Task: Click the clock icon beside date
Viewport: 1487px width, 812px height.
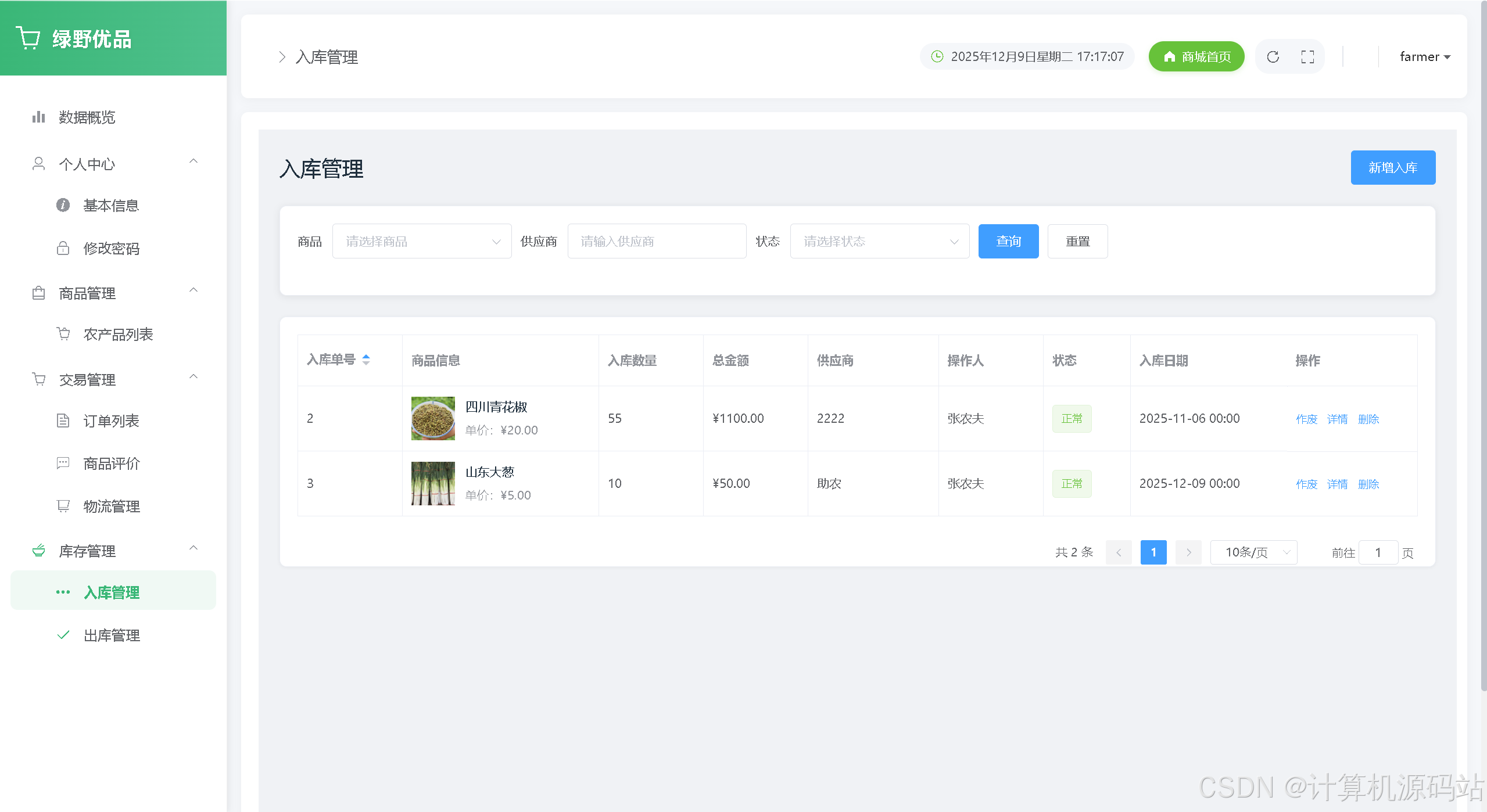Action: point(937,56)
